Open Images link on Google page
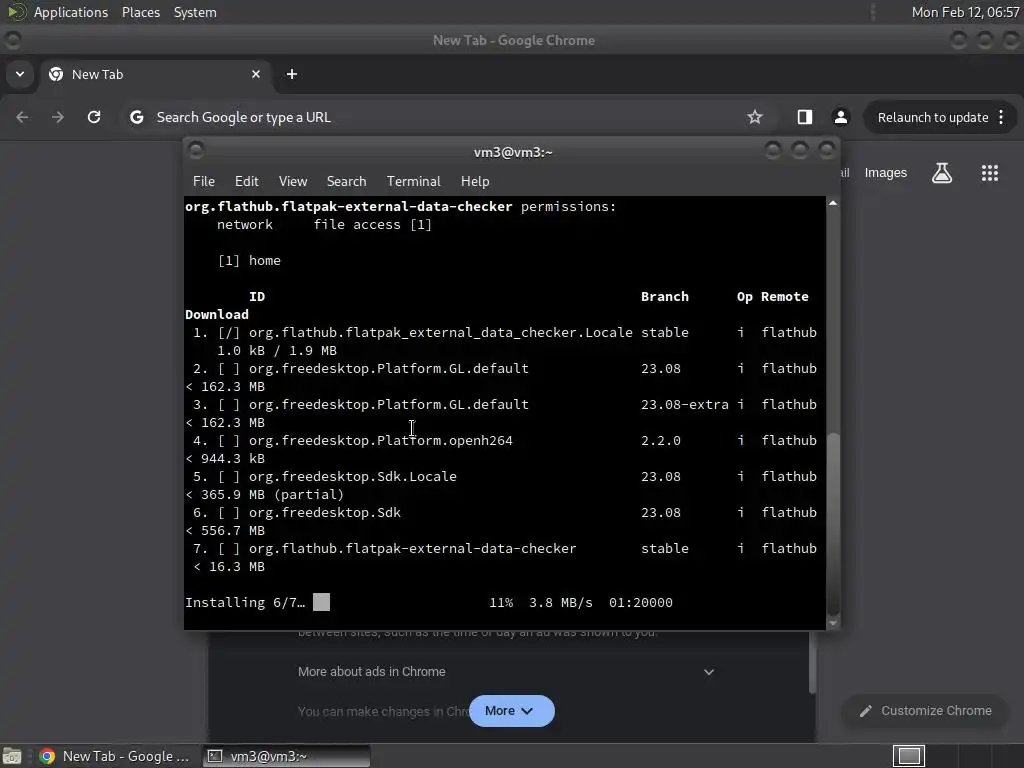Viewport: 1024px width, 768px height. [886, 172]
